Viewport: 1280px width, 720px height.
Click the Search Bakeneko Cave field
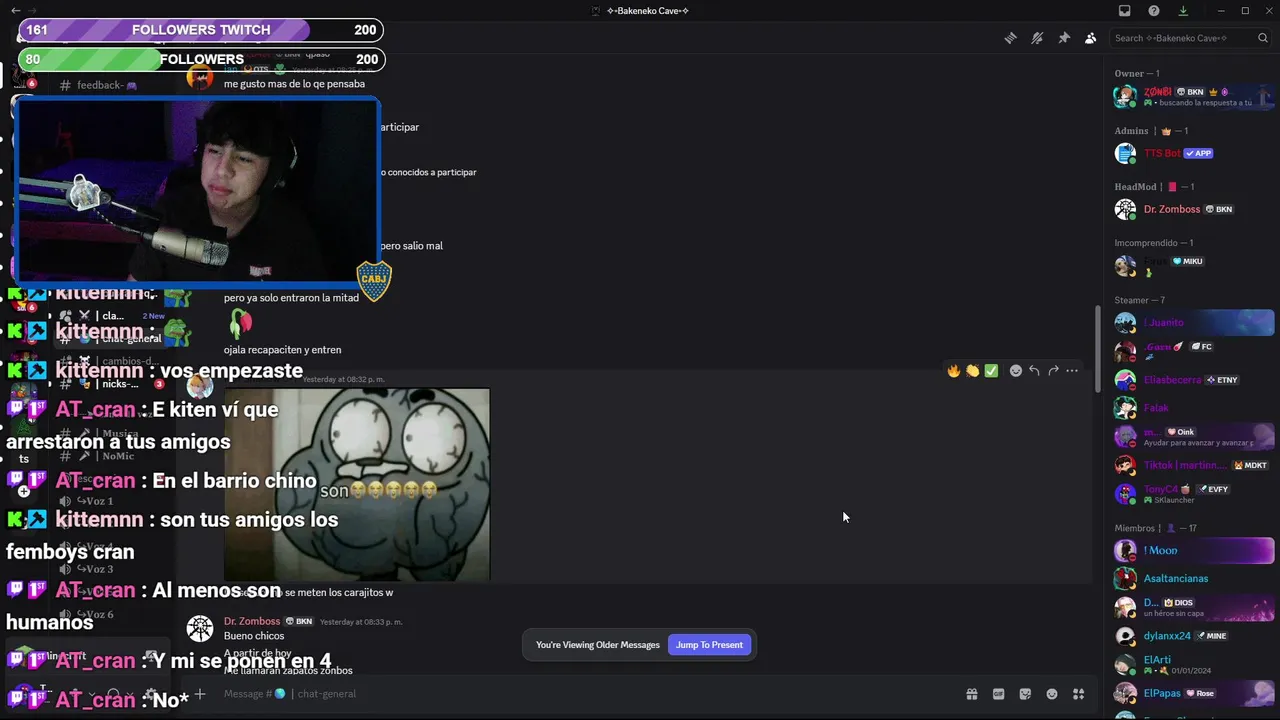tap(1190, 38)
